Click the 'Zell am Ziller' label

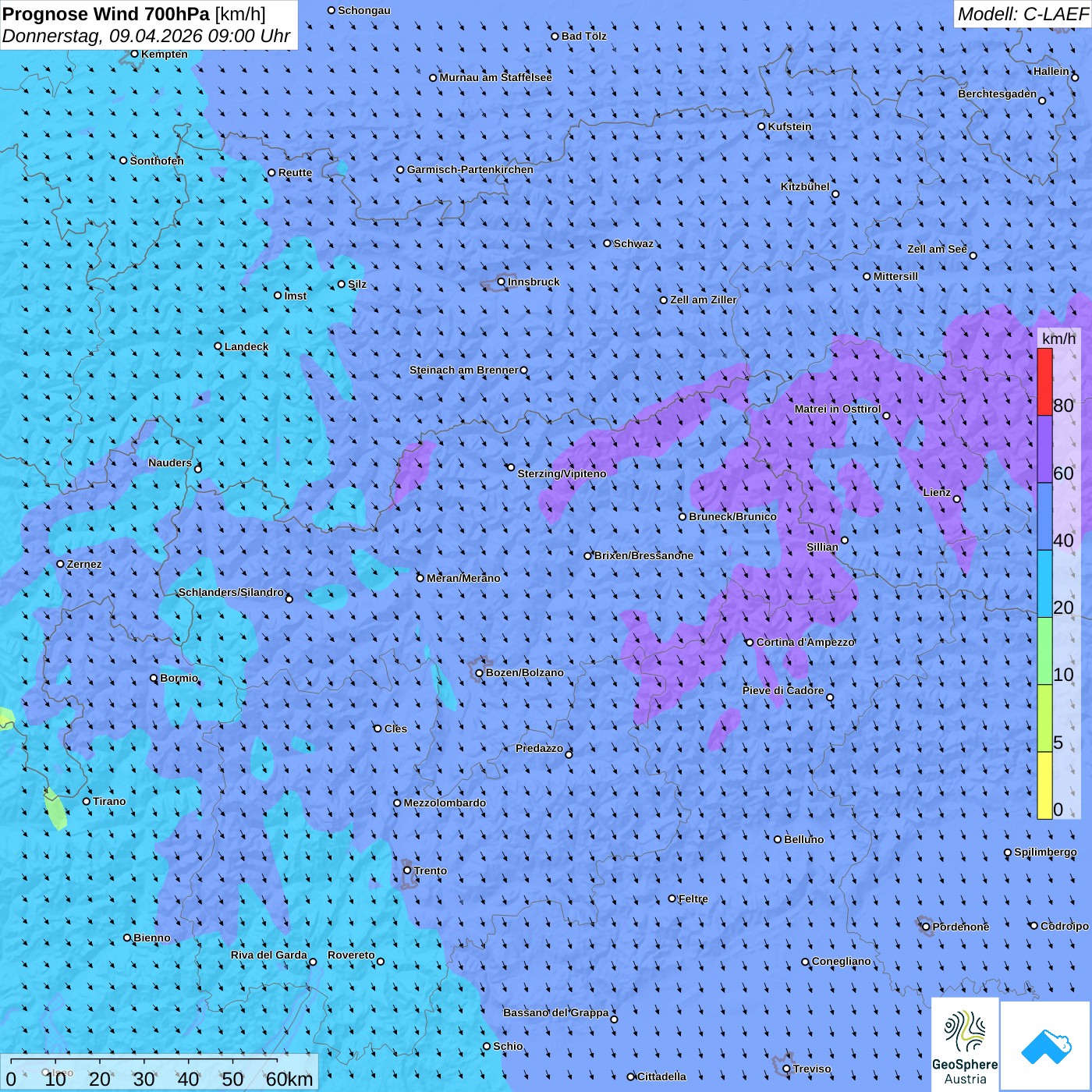coord(704,300)
